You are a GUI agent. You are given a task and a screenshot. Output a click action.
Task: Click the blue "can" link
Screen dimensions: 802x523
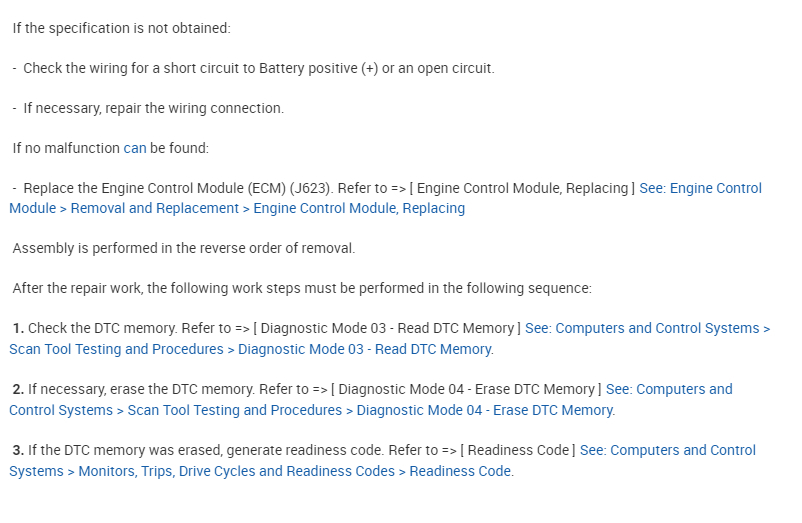135,148
